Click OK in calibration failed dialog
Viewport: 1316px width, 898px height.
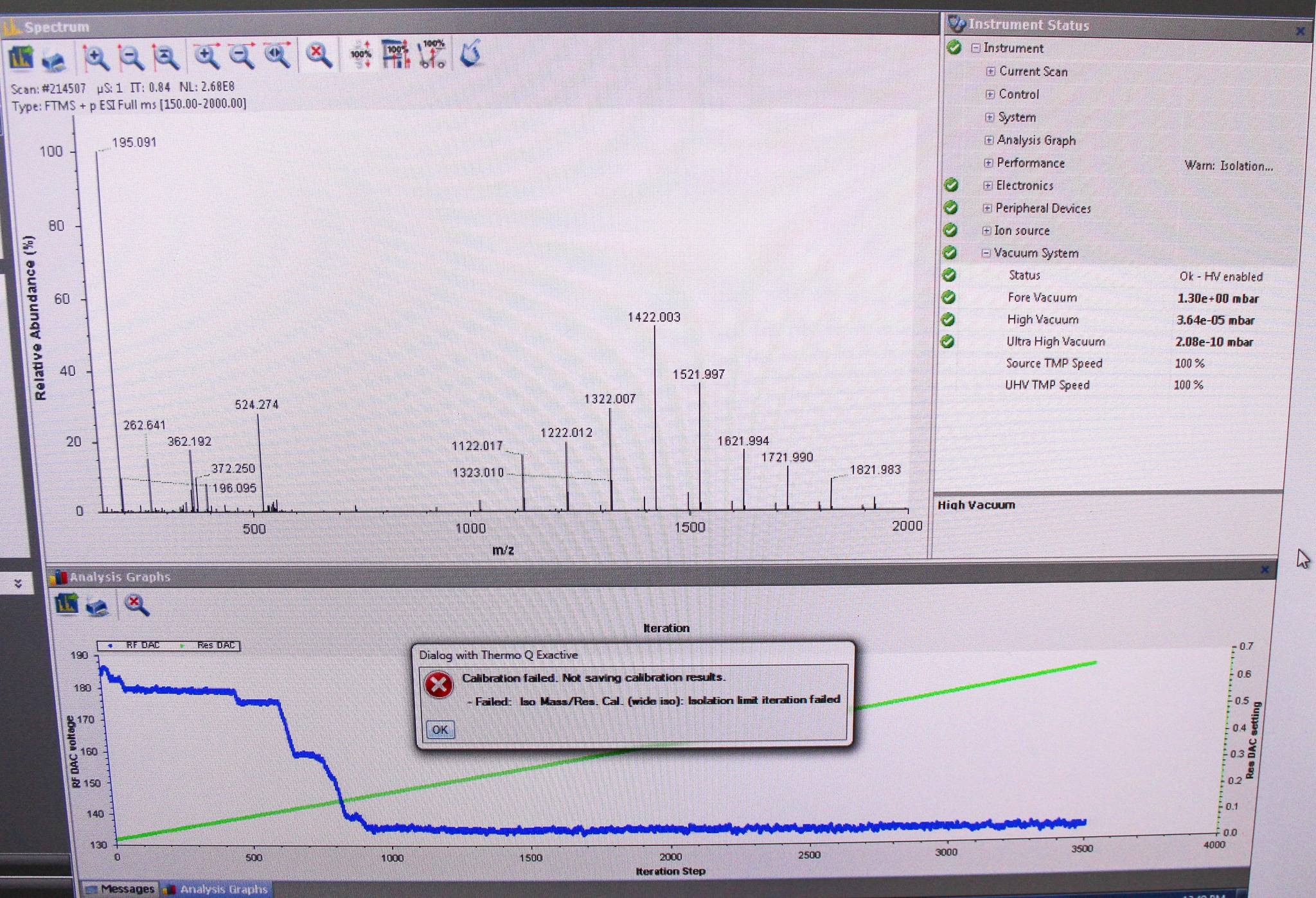coord(440,730)
